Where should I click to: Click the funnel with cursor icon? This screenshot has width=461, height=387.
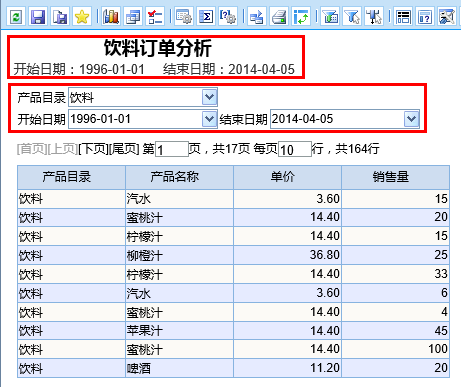352,17
